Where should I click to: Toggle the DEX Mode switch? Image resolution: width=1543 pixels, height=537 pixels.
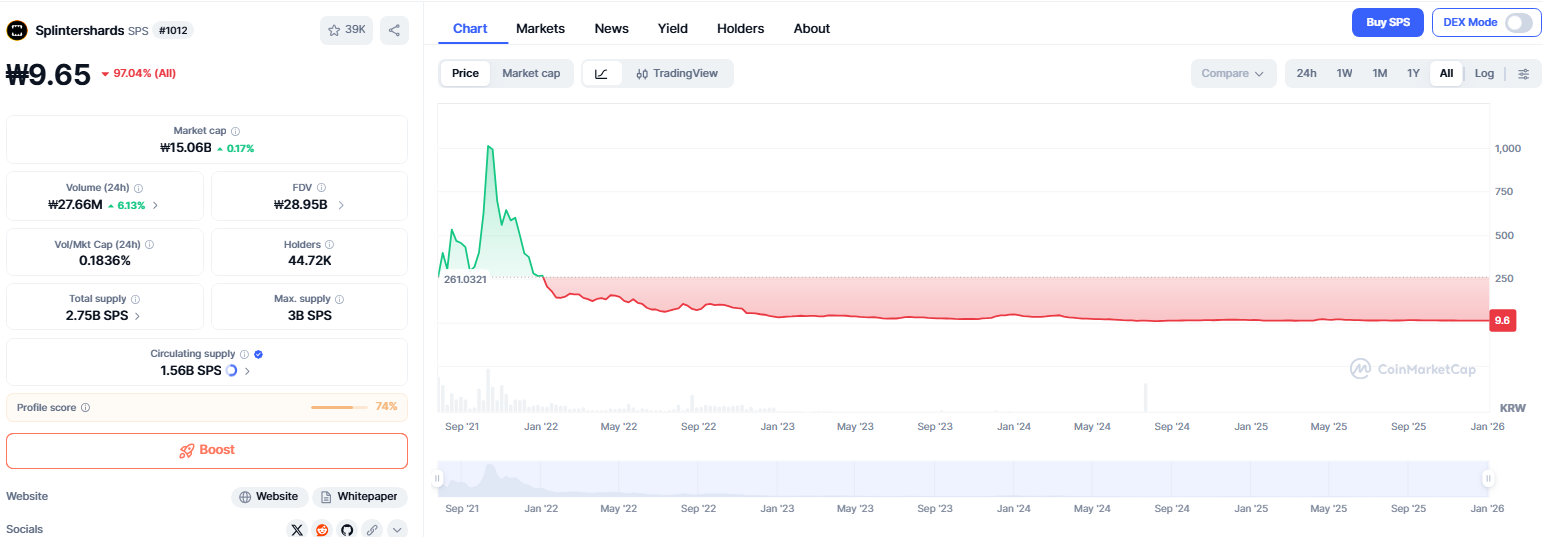tap(1518, 22)
